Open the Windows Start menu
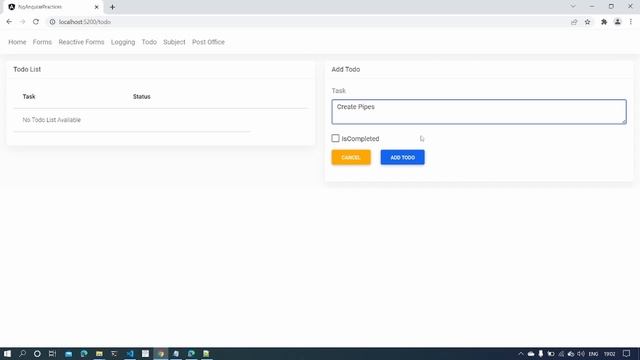Image resolution: width=640 pixels, height=360 pixels. (x=7, y=353)
